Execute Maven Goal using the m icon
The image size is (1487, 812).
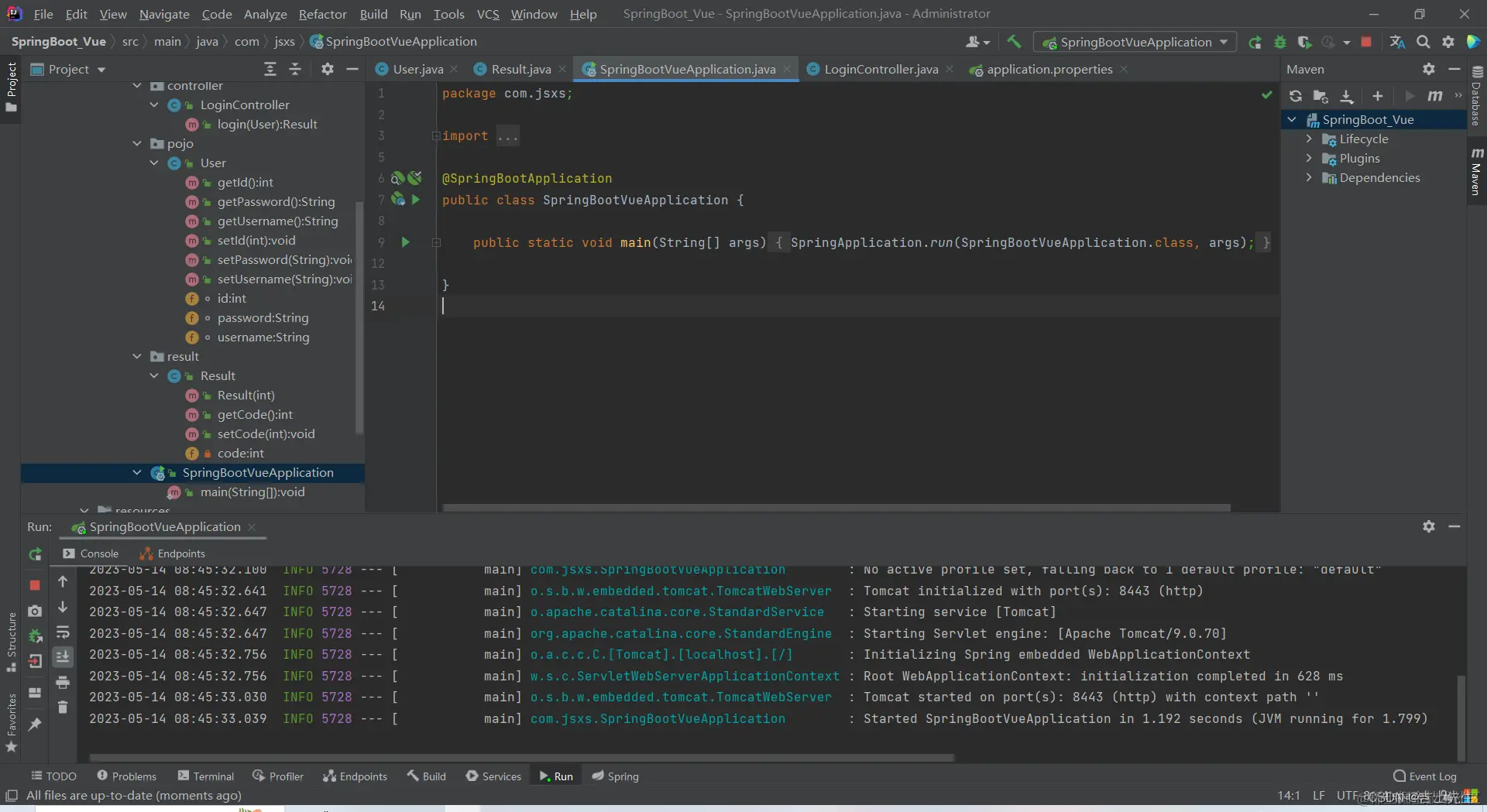(x=1435, y=95)
